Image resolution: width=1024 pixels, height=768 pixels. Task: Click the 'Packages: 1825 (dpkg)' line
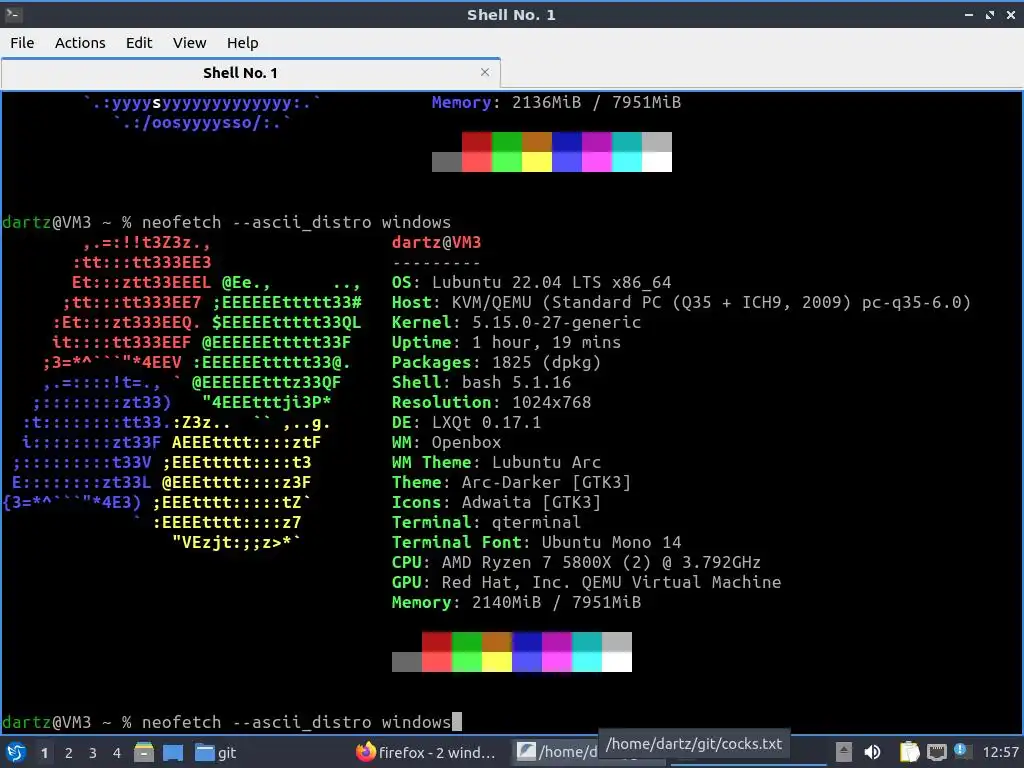coord(496,362)
